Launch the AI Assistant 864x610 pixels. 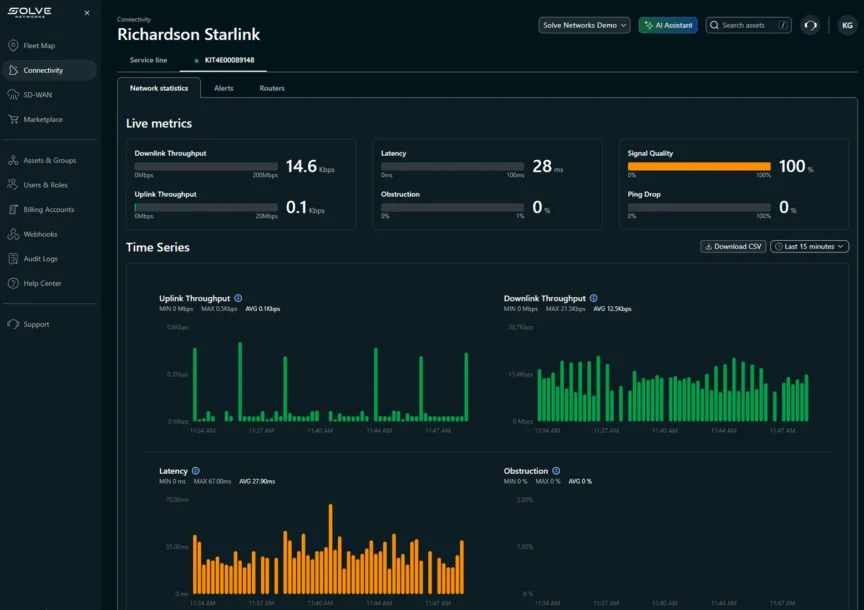click(668, 25)
